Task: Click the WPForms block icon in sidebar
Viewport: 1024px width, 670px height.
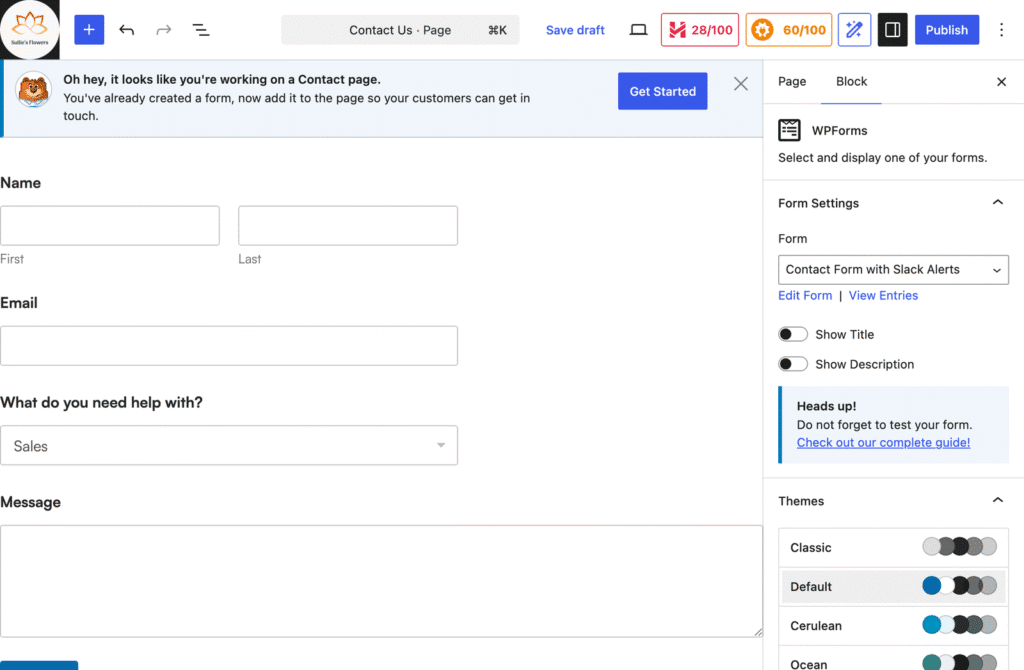Action: coord(789,130)
